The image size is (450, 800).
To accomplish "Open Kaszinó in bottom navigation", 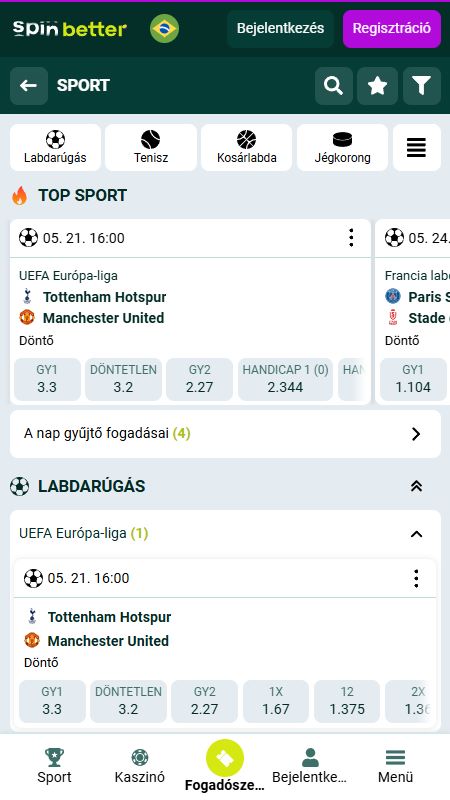I will point(140,767).
